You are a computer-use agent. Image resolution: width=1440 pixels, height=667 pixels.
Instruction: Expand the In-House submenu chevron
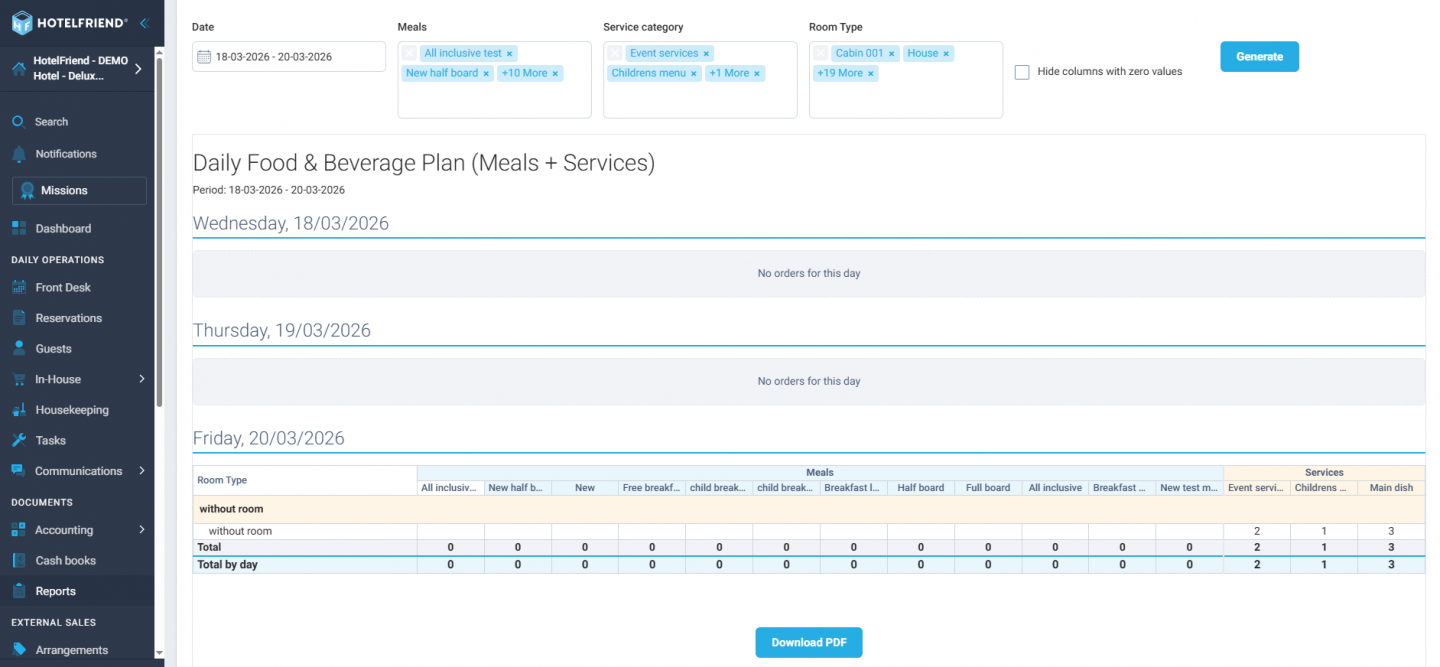click(x=141, y=379)
